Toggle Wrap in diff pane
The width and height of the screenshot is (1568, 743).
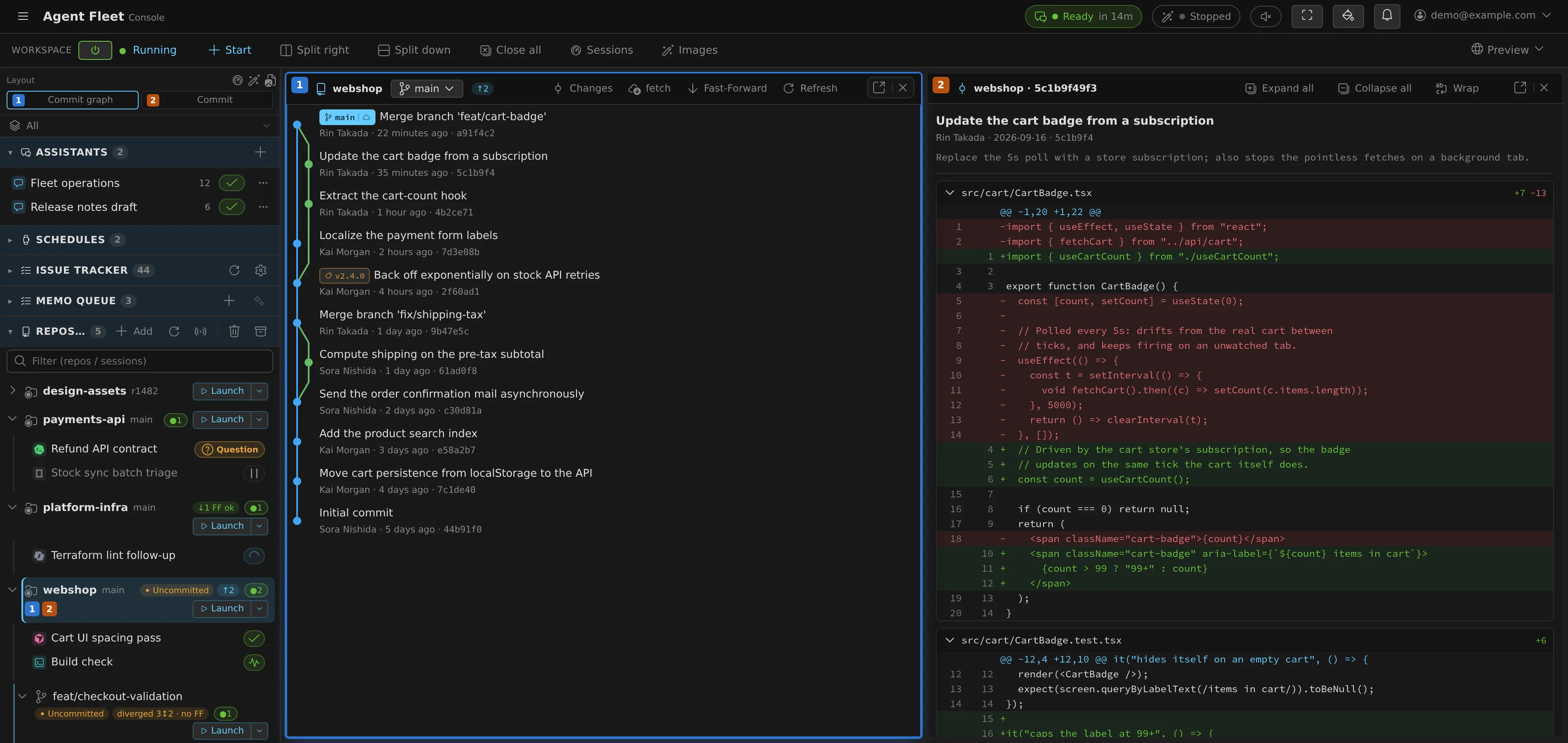1457,88
